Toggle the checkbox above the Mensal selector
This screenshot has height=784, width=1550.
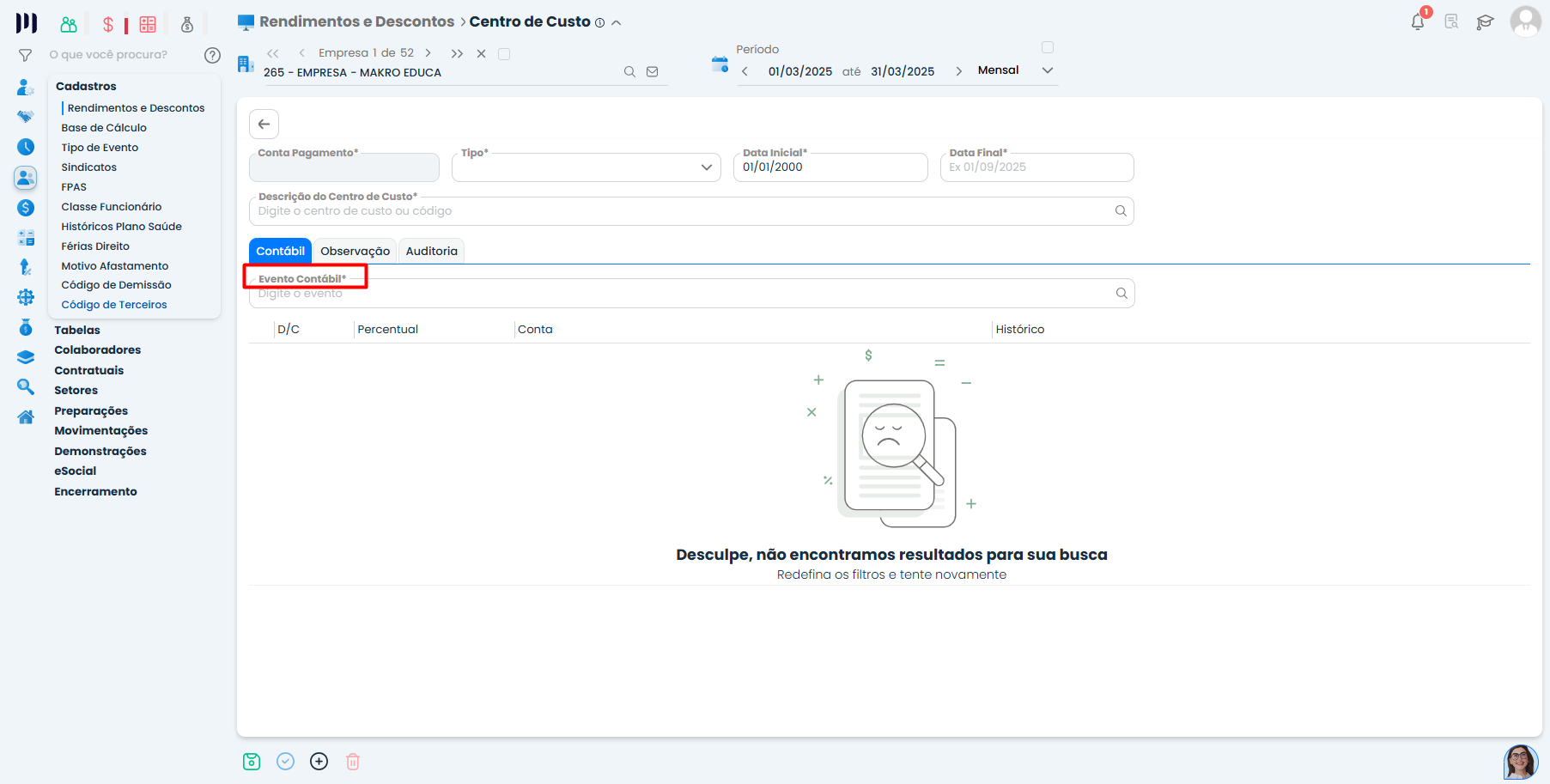click(x=1048, y=47)
